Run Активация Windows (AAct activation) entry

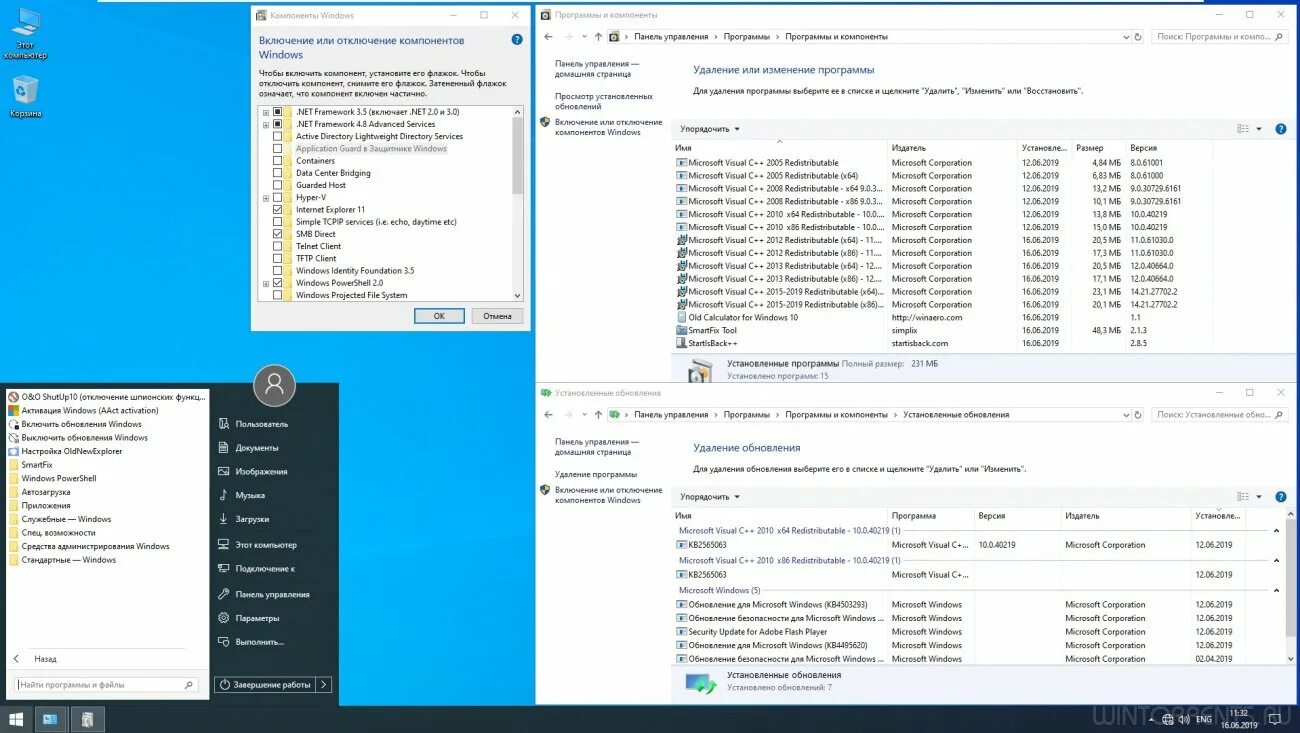83,410
